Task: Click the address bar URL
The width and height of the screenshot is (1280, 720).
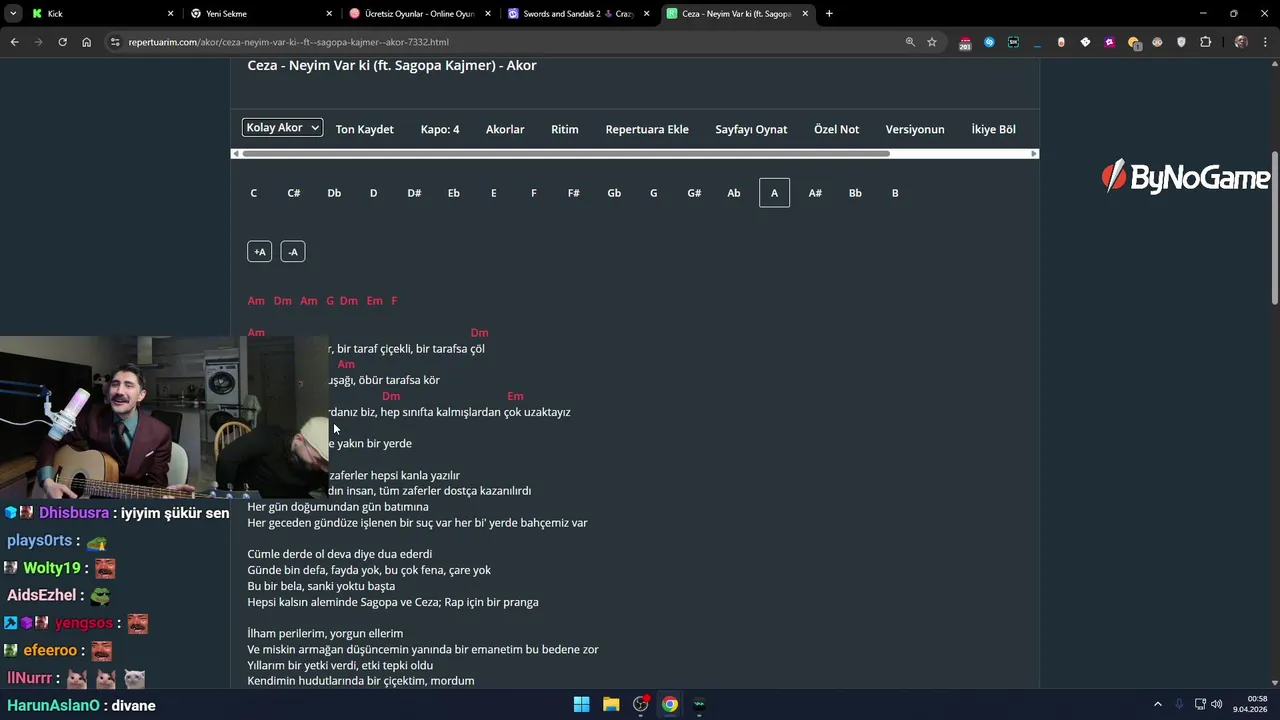Action: 288,42
